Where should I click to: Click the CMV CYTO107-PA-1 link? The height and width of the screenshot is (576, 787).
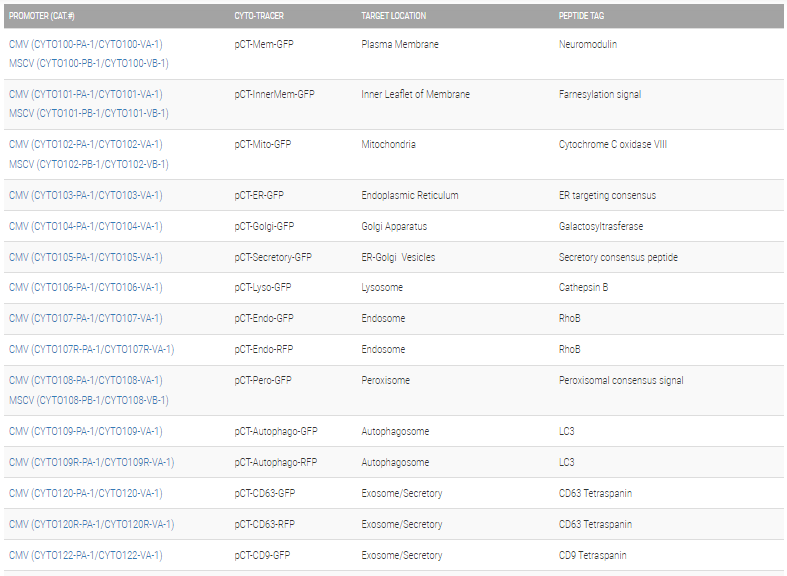coord(85,318)
